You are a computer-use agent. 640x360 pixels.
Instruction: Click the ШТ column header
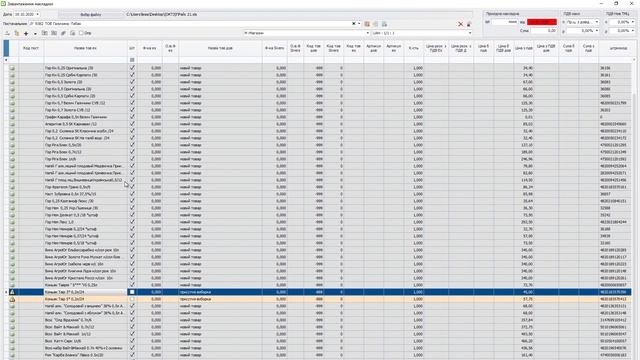point(132,48)
